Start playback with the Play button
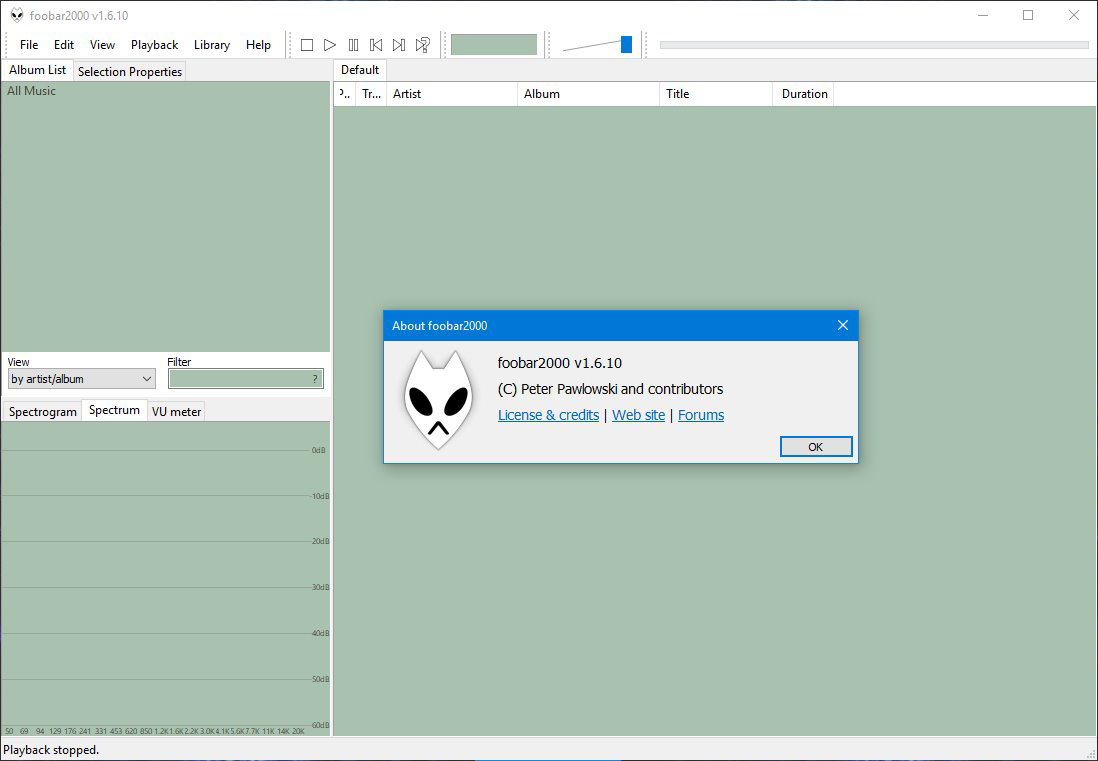This screenshot has height=761, width=1098. click(x=330, y=45)
